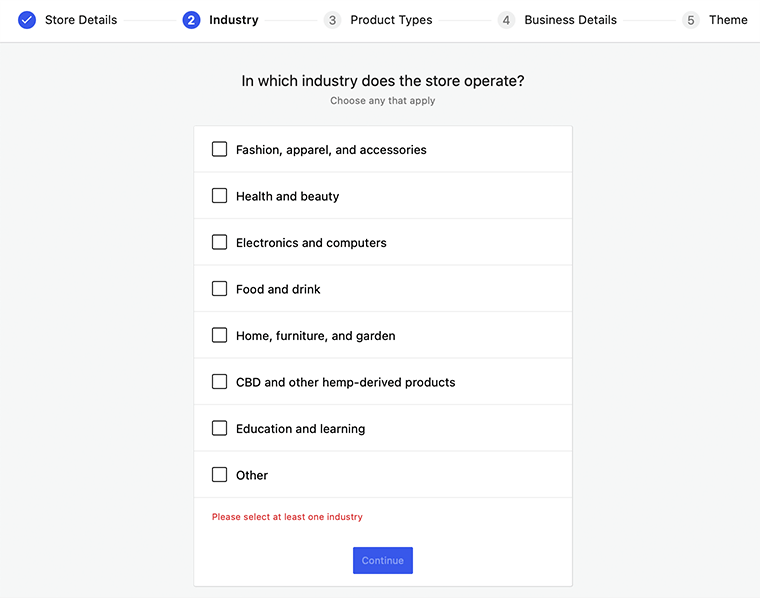The image size is (760, 598).
Task: Go back to the Store Details step
Action: [x=81, y=20]
